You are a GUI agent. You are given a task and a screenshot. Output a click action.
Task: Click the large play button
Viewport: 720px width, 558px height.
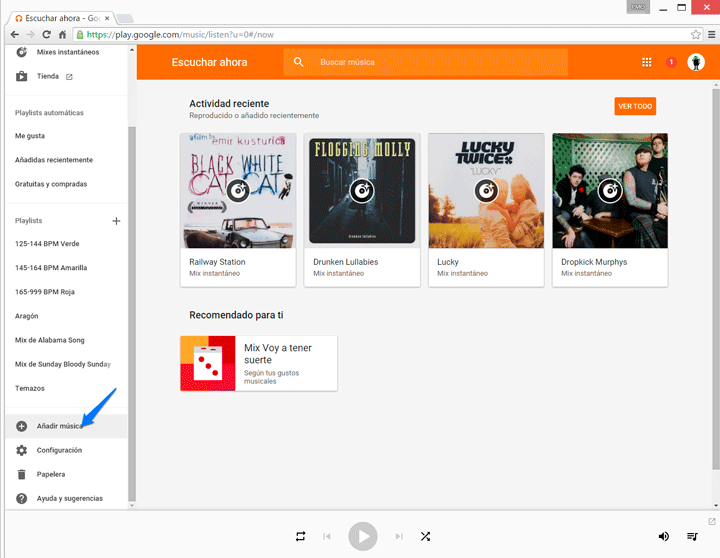(x=363, y=536)
